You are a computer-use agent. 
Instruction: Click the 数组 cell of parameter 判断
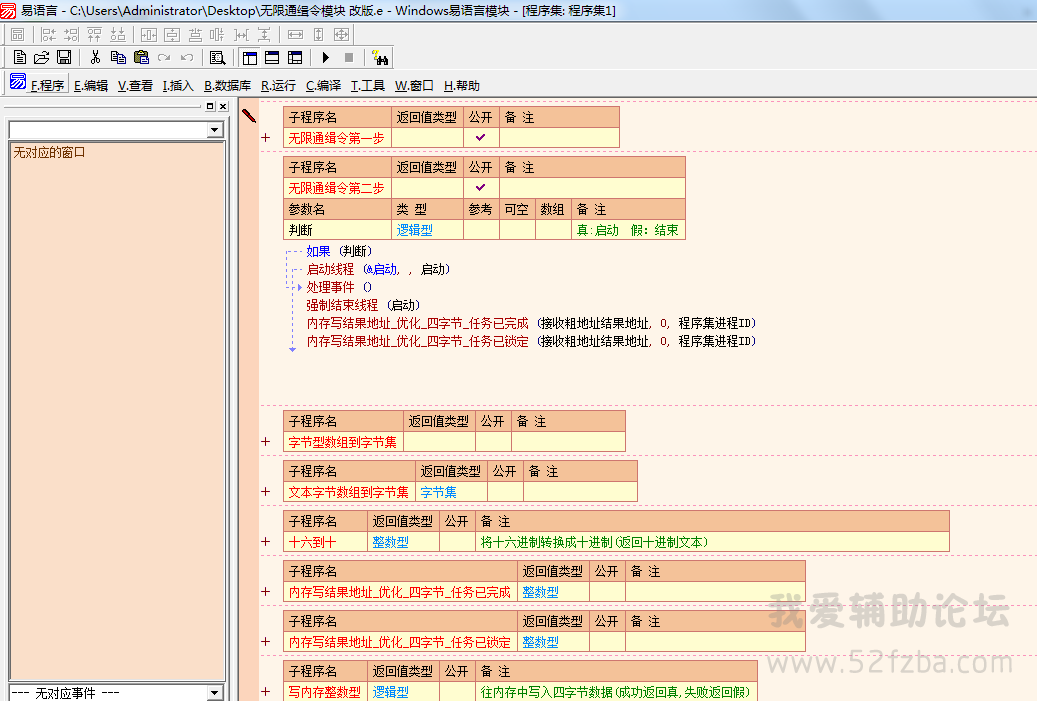coord(554,229)
